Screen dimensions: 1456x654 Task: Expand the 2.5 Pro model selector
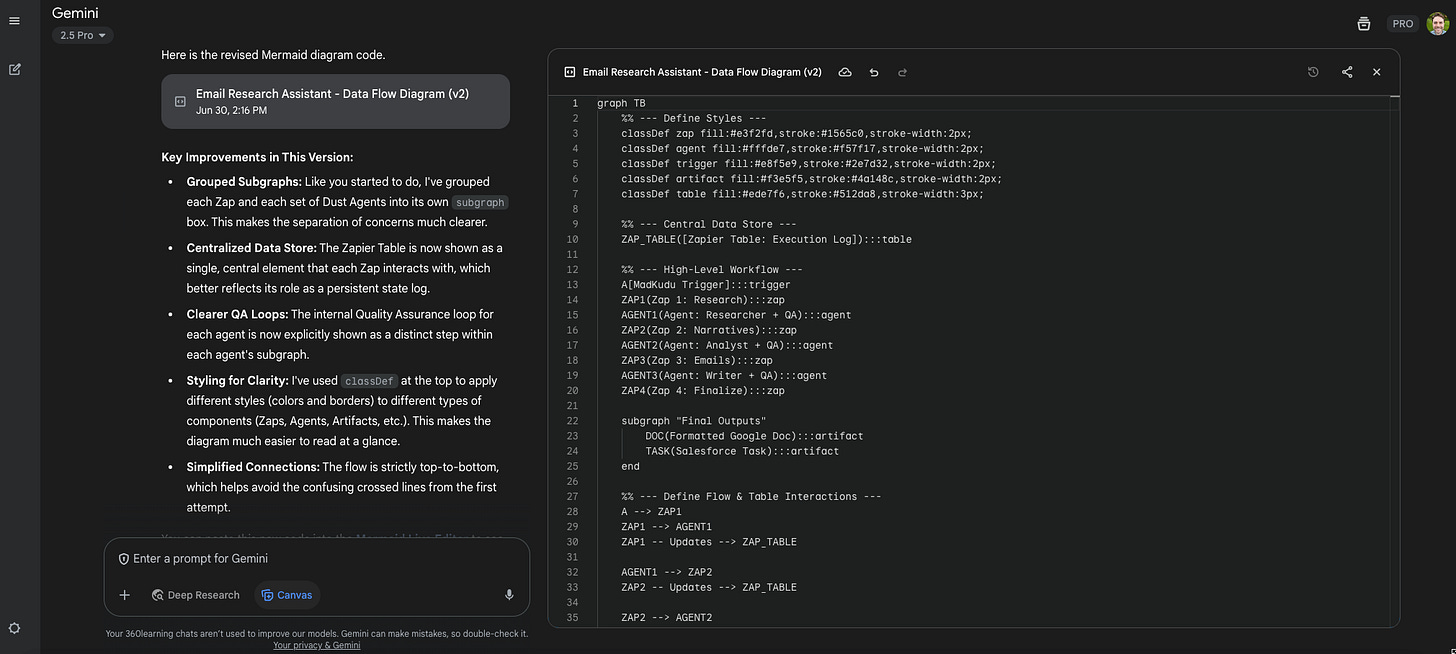click(83, 35)
